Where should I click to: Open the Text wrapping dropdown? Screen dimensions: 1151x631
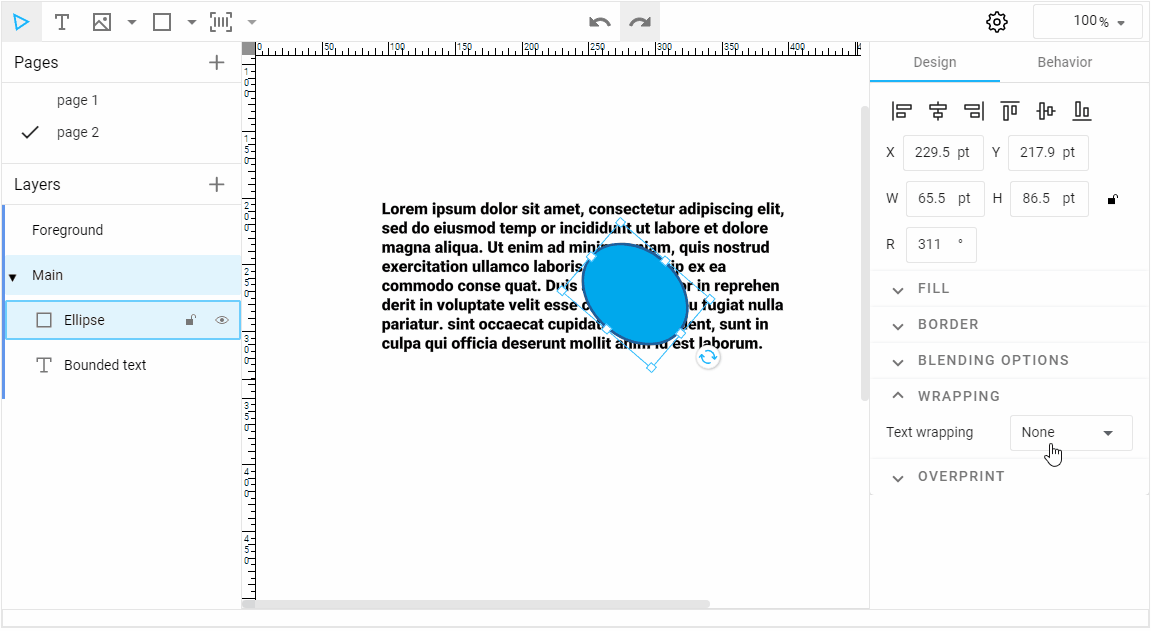point(1070,432)
